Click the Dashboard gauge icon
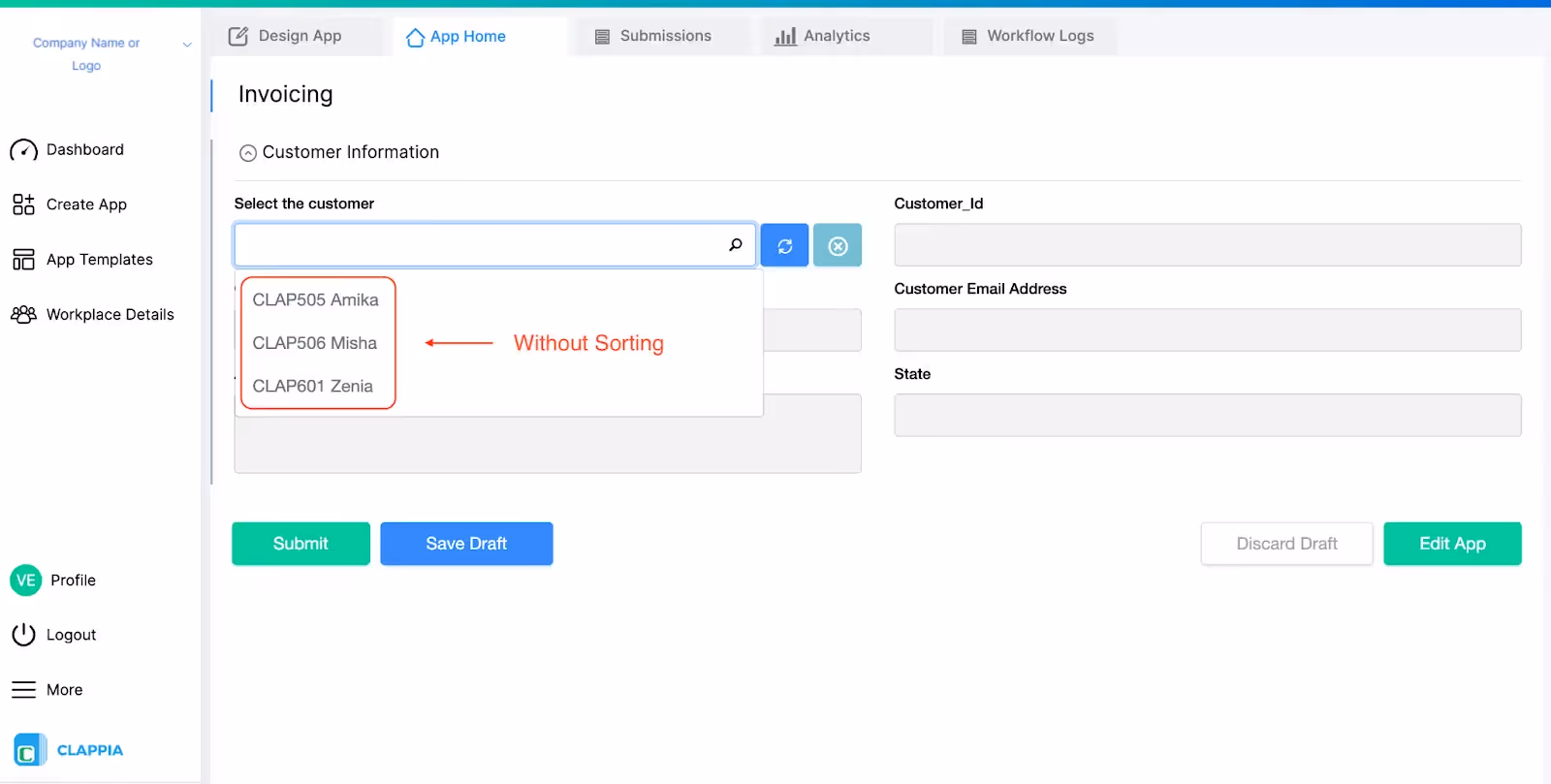 click(x=23, y=150)
